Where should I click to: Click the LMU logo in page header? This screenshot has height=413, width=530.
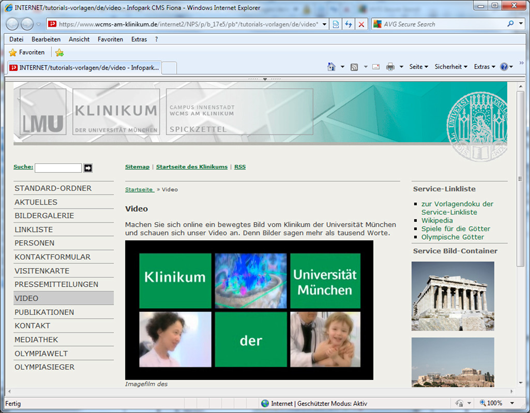click(43, 112)
